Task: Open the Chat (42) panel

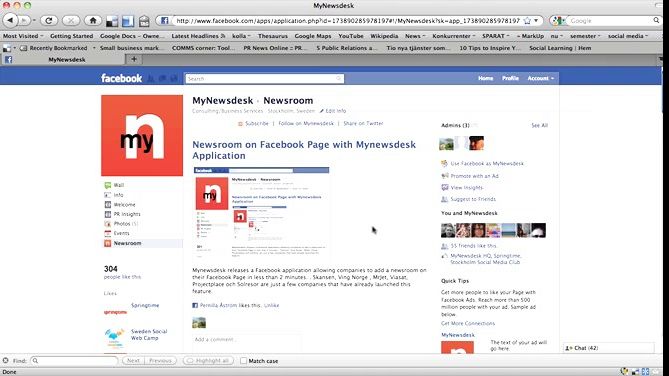Action: coord(609,348)
